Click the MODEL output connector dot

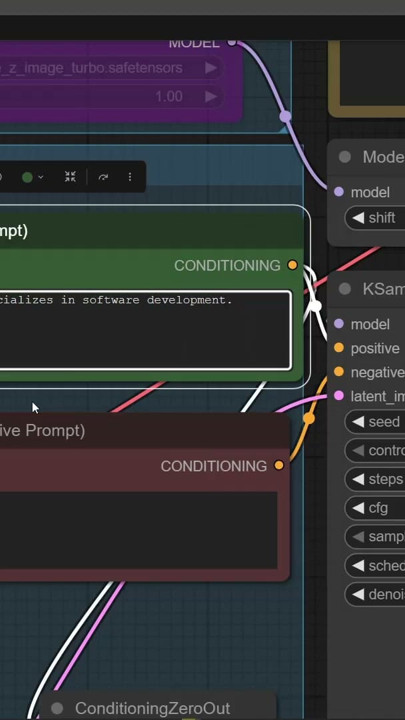pos(232,42)
